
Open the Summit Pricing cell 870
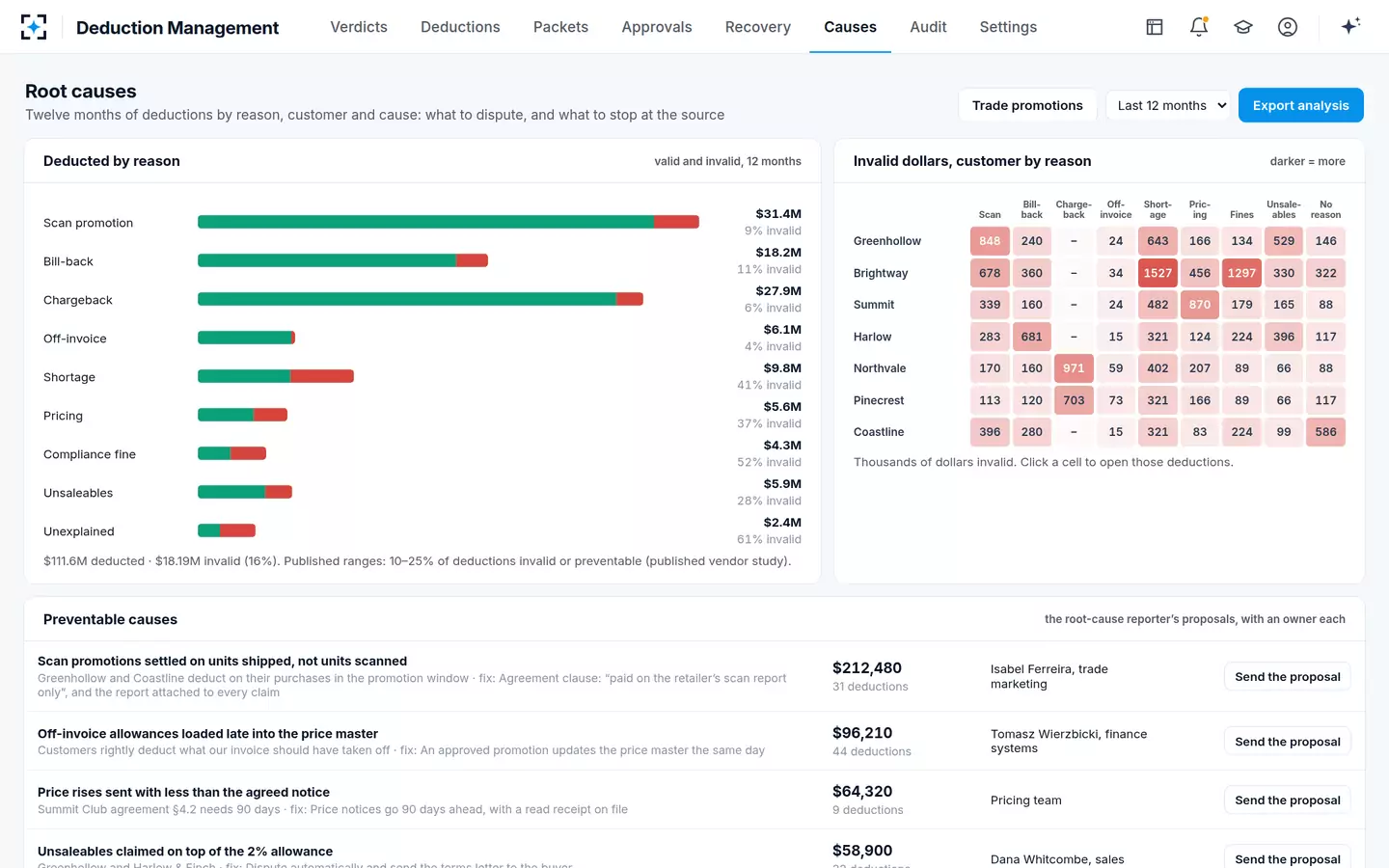pos(1200,305)
